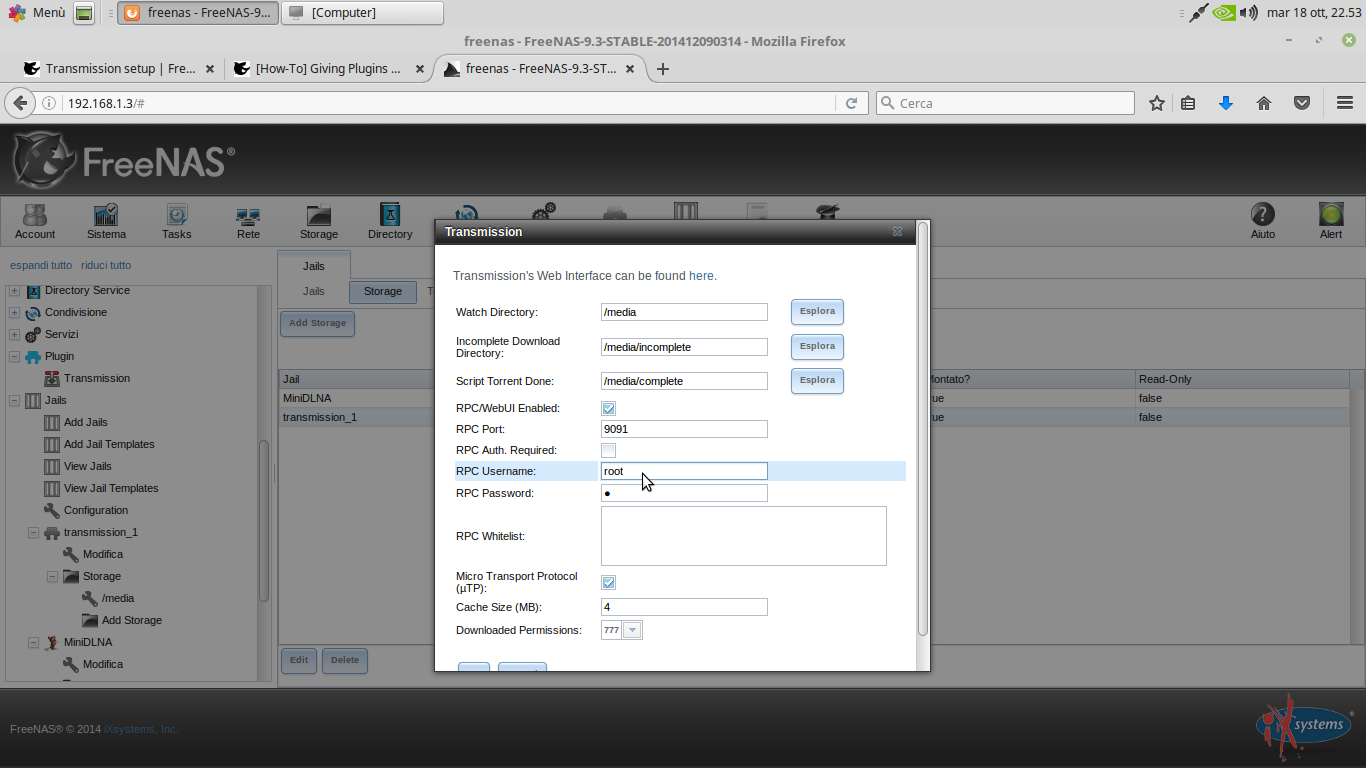Expand the Servizi tree node
The height and width of the screenshot is (768, 1366).
click(x=15, y=334)
